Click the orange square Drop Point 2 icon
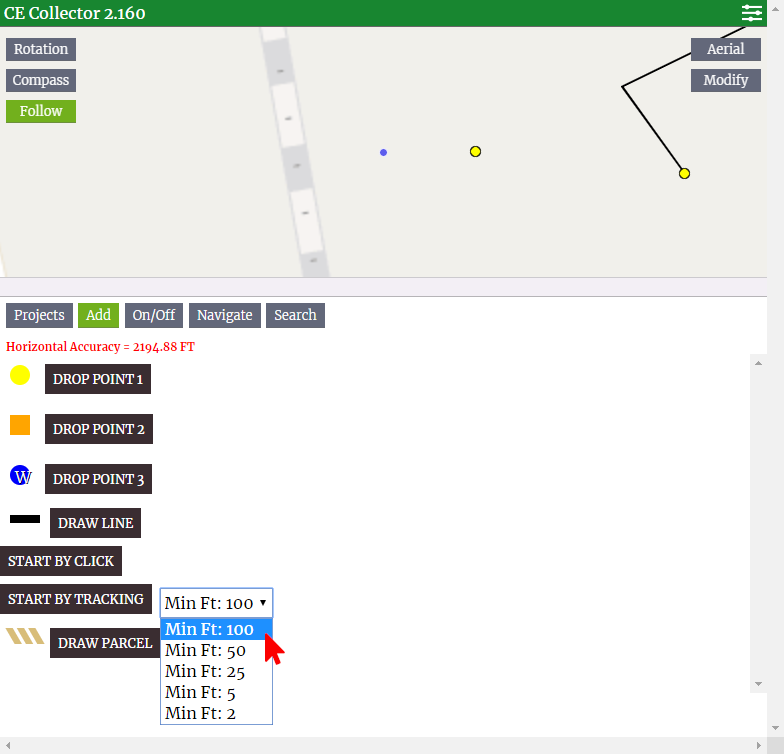 (x=20, y=426)
